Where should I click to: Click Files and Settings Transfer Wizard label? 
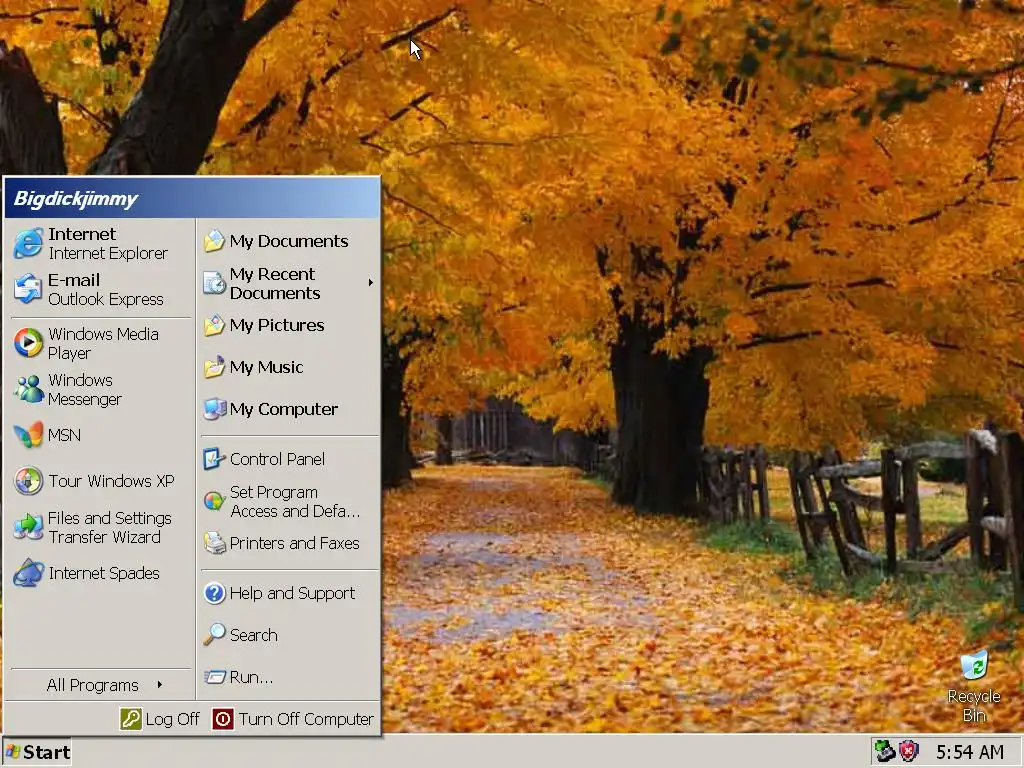[110, 527]
